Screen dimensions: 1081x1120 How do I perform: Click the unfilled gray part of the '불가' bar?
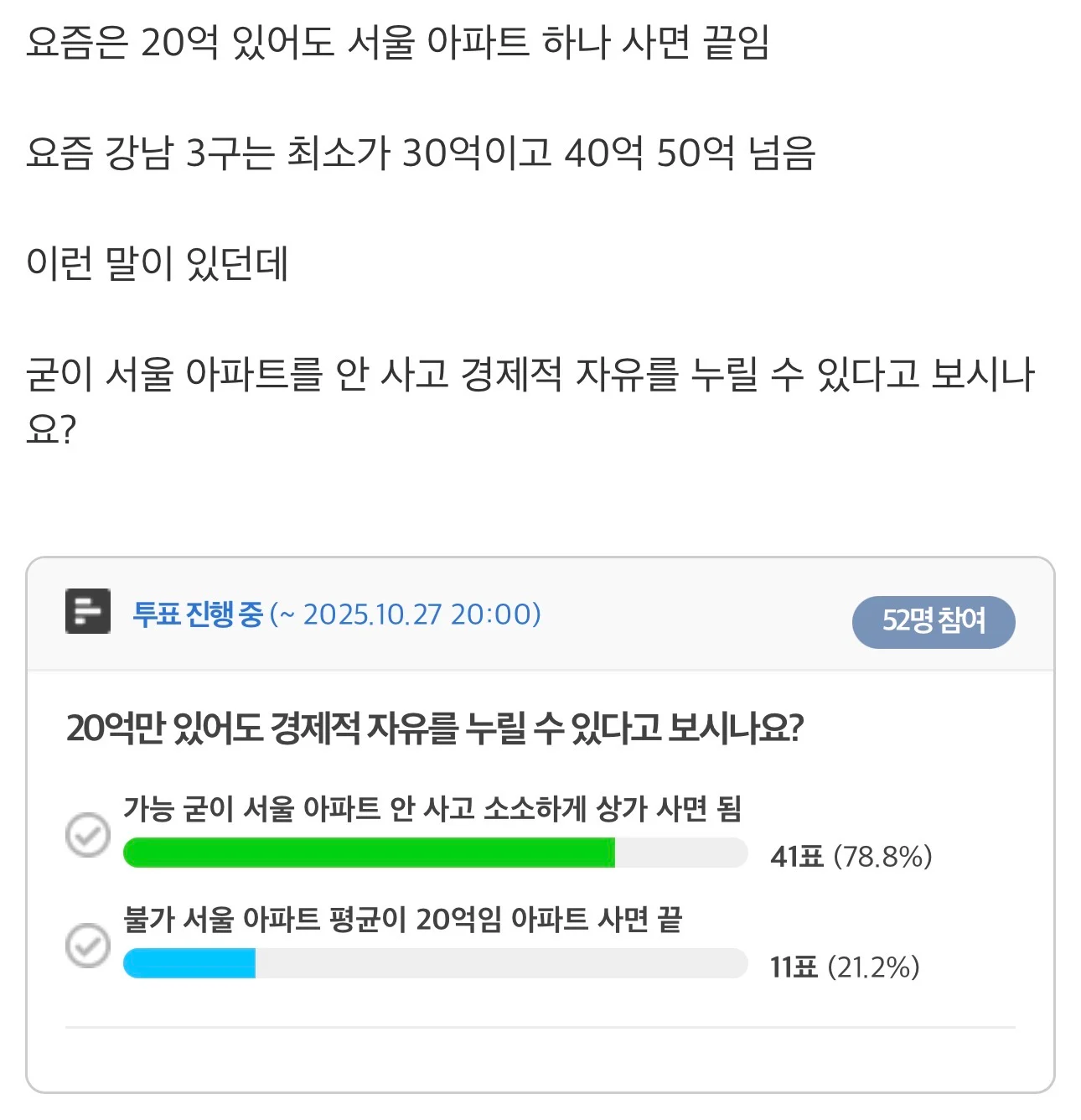(500, 964)
